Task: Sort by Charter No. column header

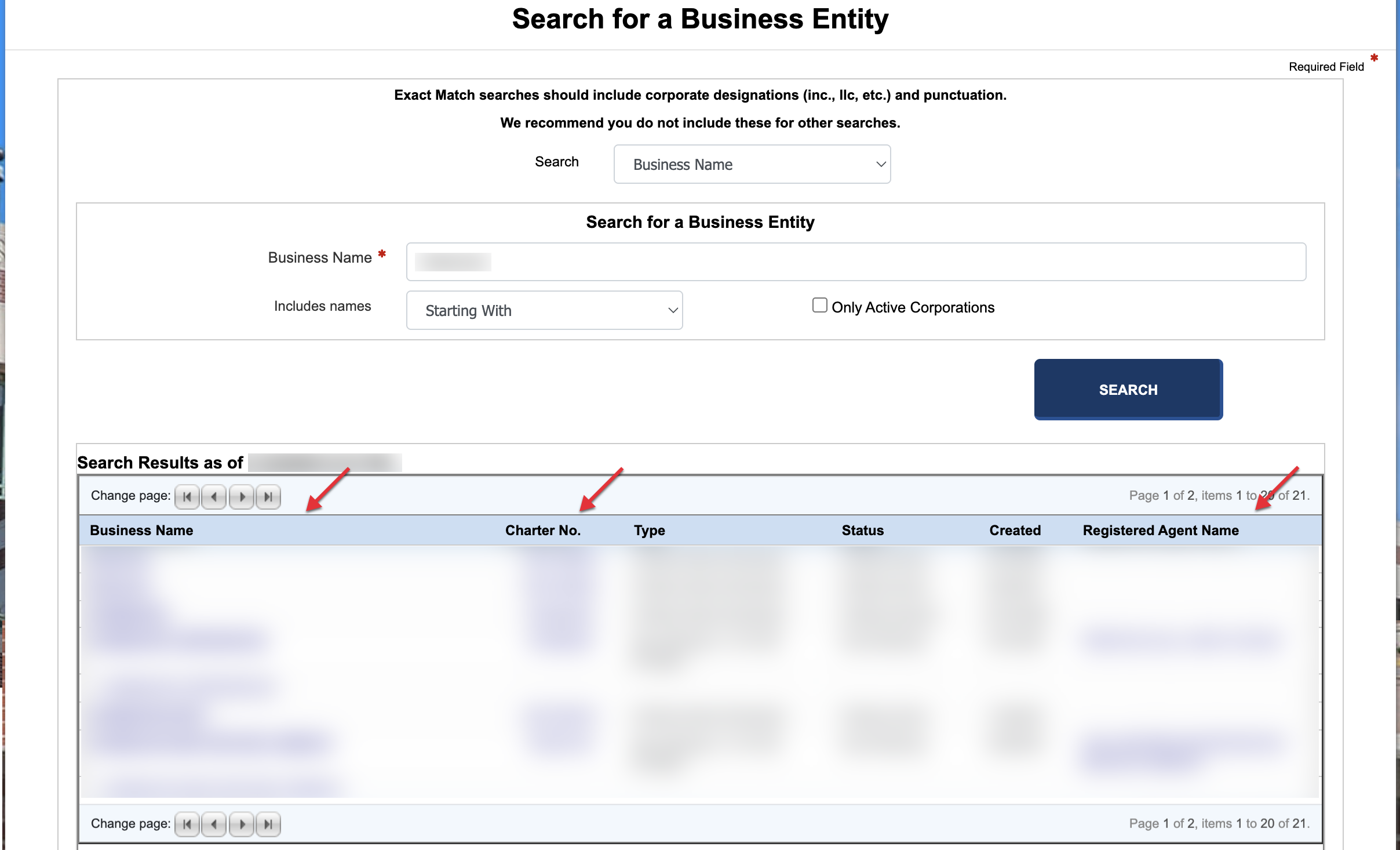Action: click(542, 531)
